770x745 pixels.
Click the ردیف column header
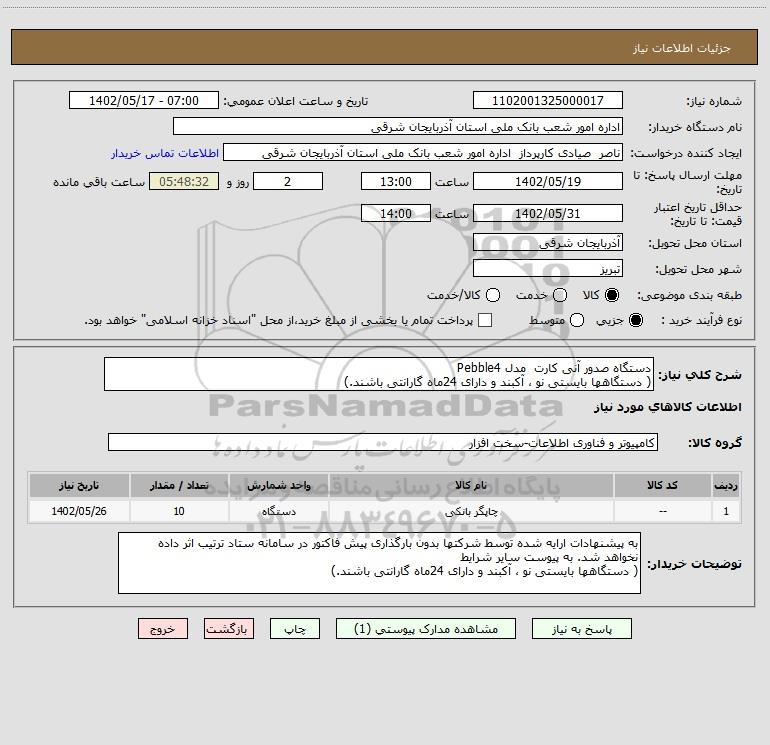[726, 485]
